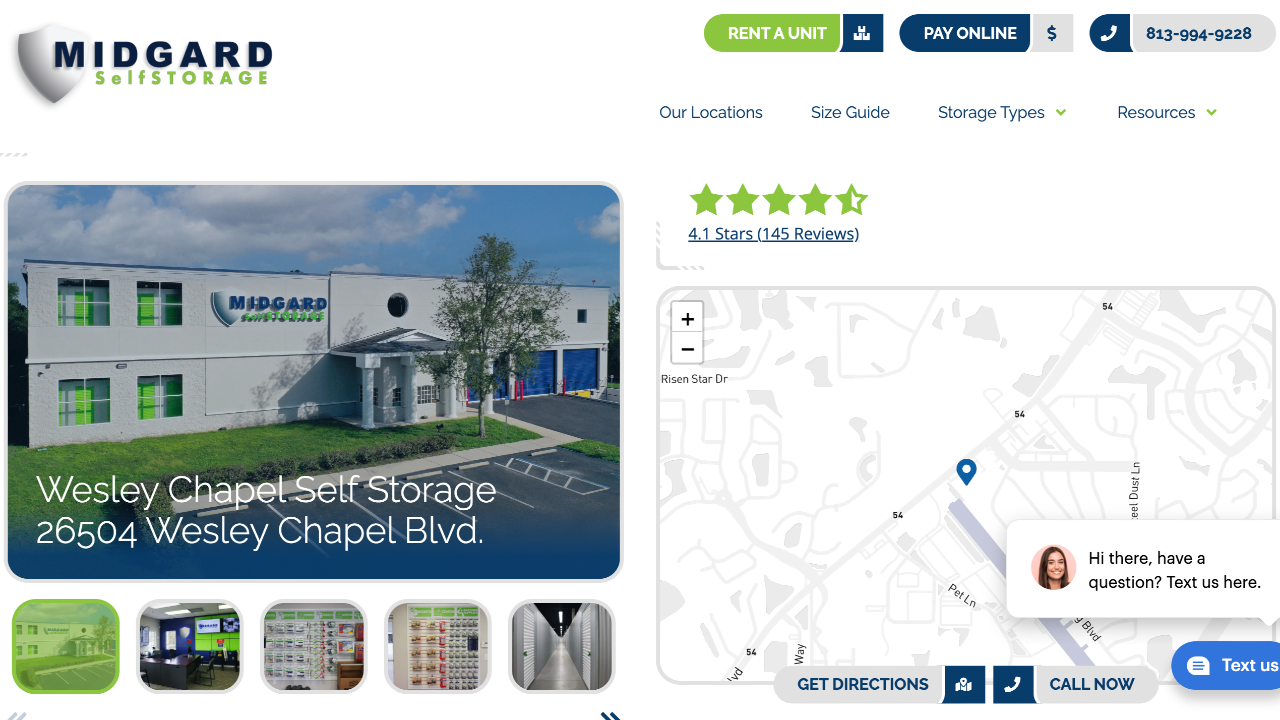Image resolution: width=1280 pixels, height=720 pixels.
Task: Open the 4.1 Stars (145 Reviews) link
Action: [x=773, y=234]
